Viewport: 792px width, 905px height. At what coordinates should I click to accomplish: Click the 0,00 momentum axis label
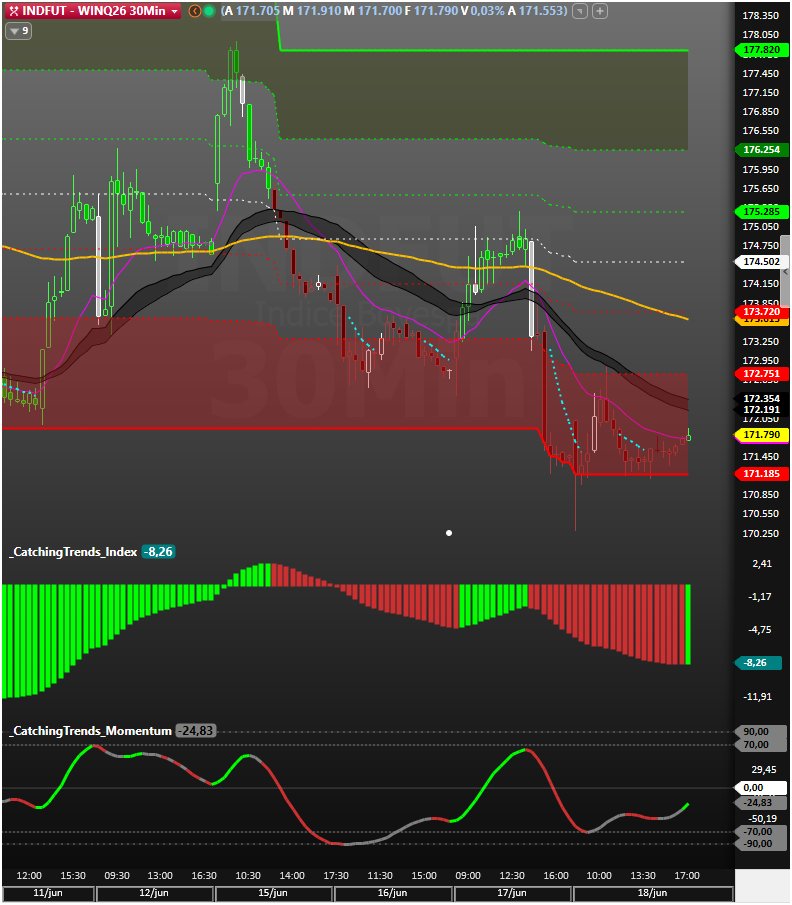click(761, 787)
